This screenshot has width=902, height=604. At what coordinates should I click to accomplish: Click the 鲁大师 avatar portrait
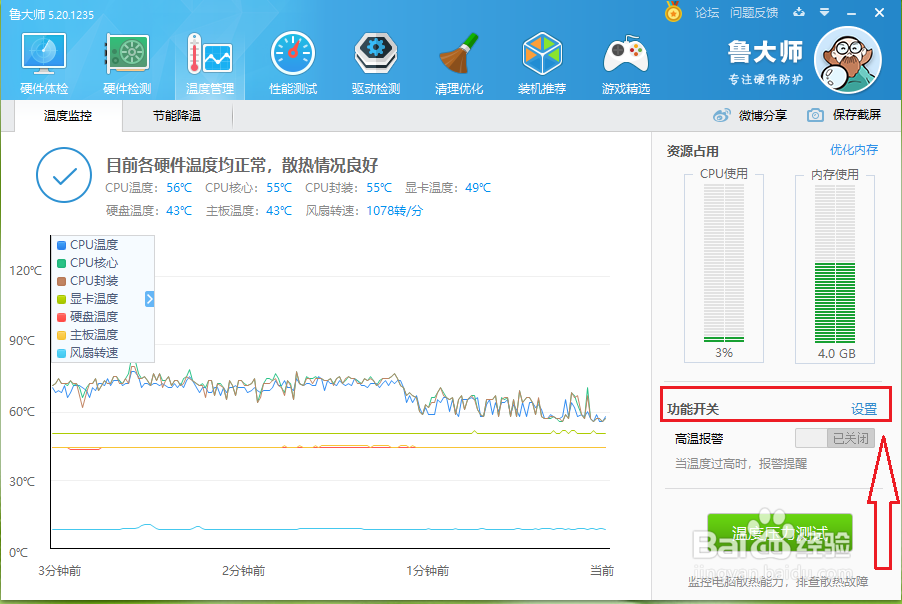848,60
